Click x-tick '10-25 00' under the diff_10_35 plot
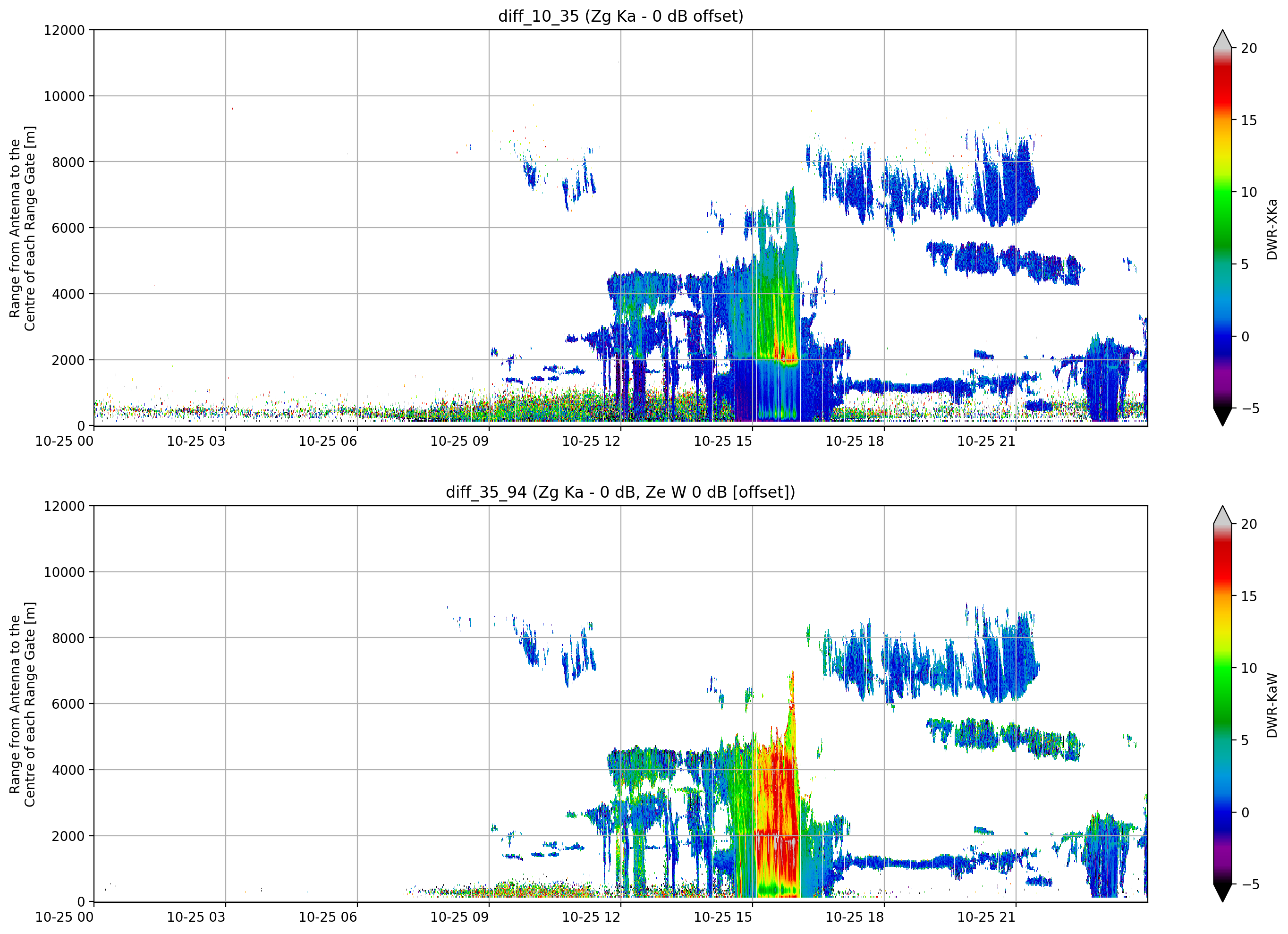 coord(64,442)
